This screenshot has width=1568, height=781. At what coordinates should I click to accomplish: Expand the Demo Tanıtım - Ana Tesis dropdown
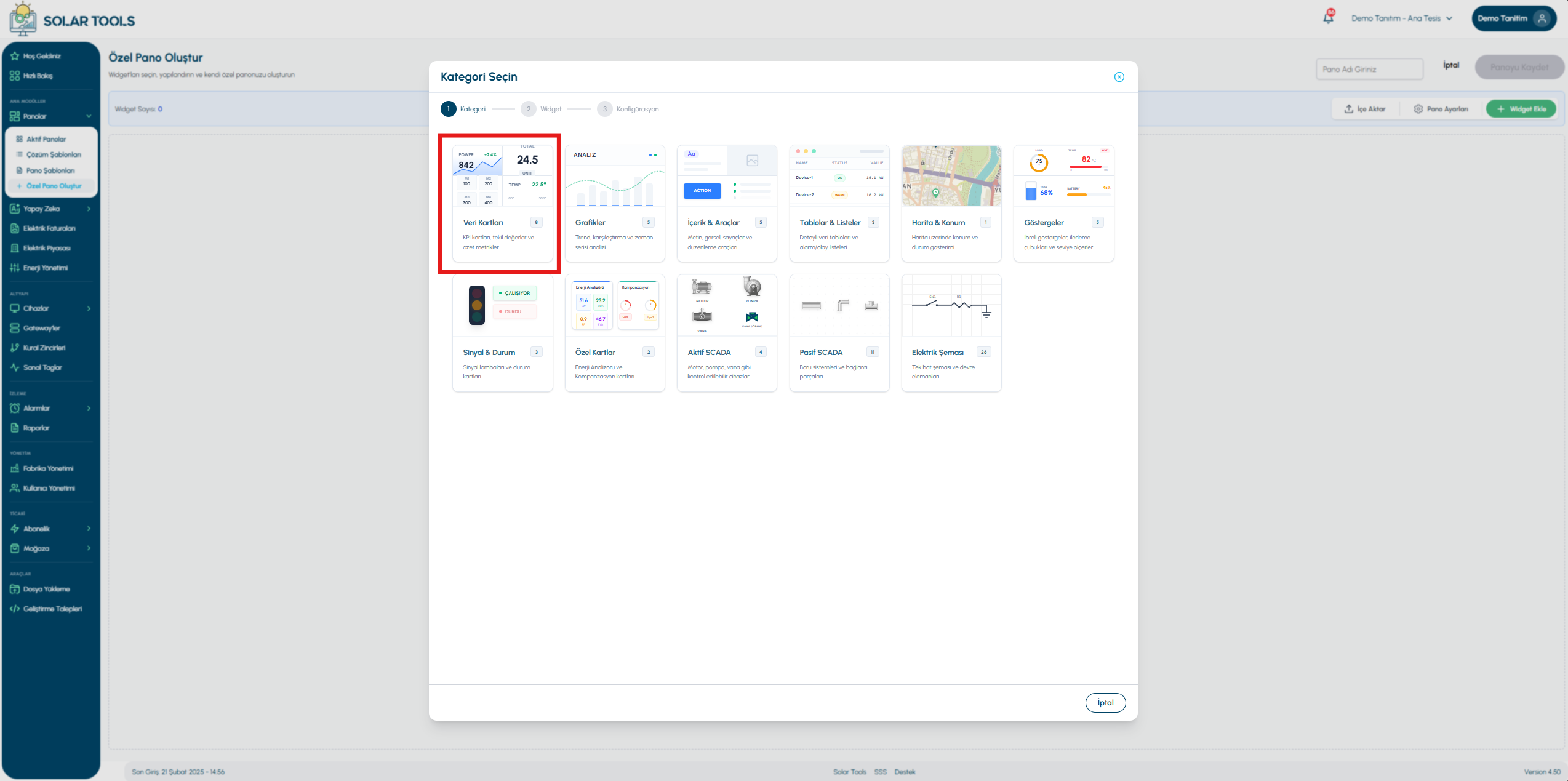[x=1401, y=18]
